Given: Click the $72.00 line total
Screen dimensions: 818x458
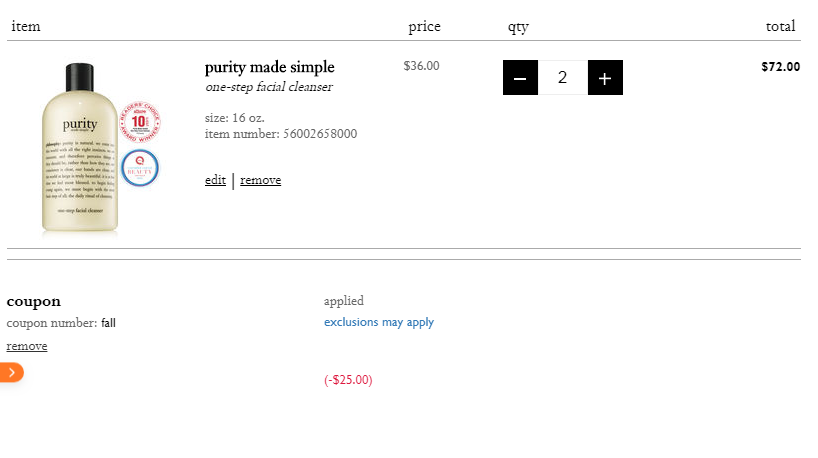Looking at the screenshot, I should pos(780,67).
